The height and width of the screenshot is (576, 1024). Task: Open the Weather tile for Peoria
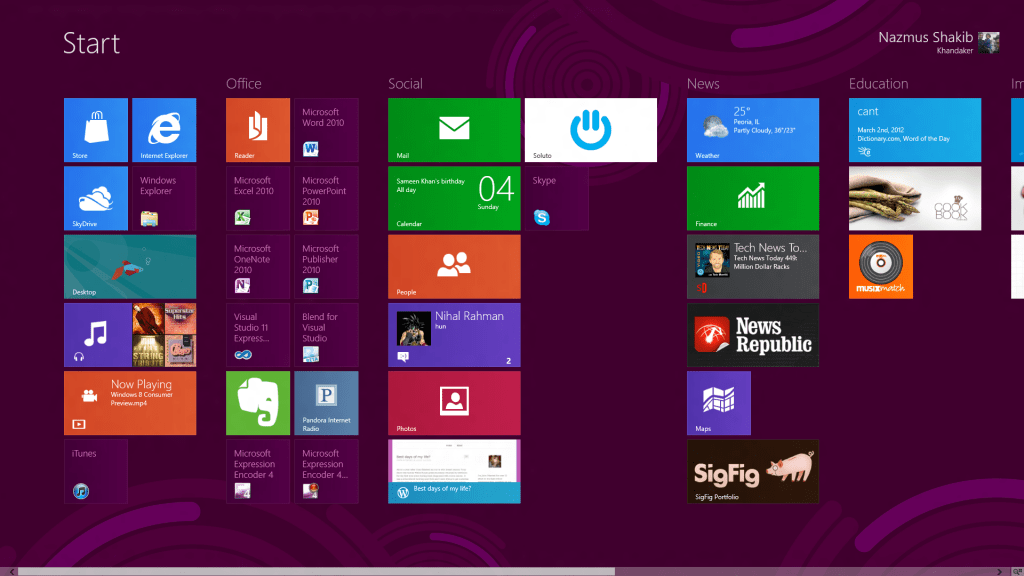point(752,130)
